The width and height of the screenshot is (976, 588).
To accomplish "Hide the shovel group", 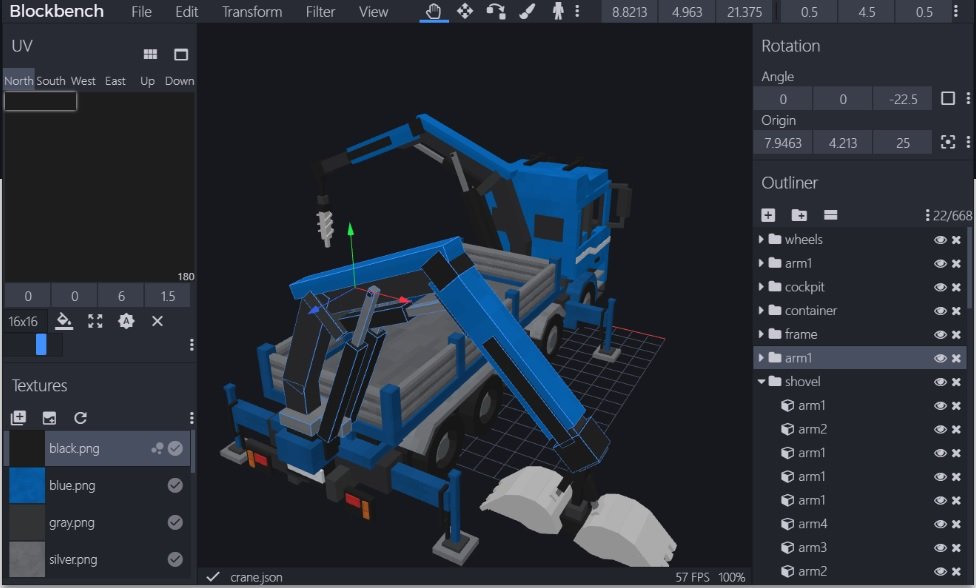I will point(939,381).
